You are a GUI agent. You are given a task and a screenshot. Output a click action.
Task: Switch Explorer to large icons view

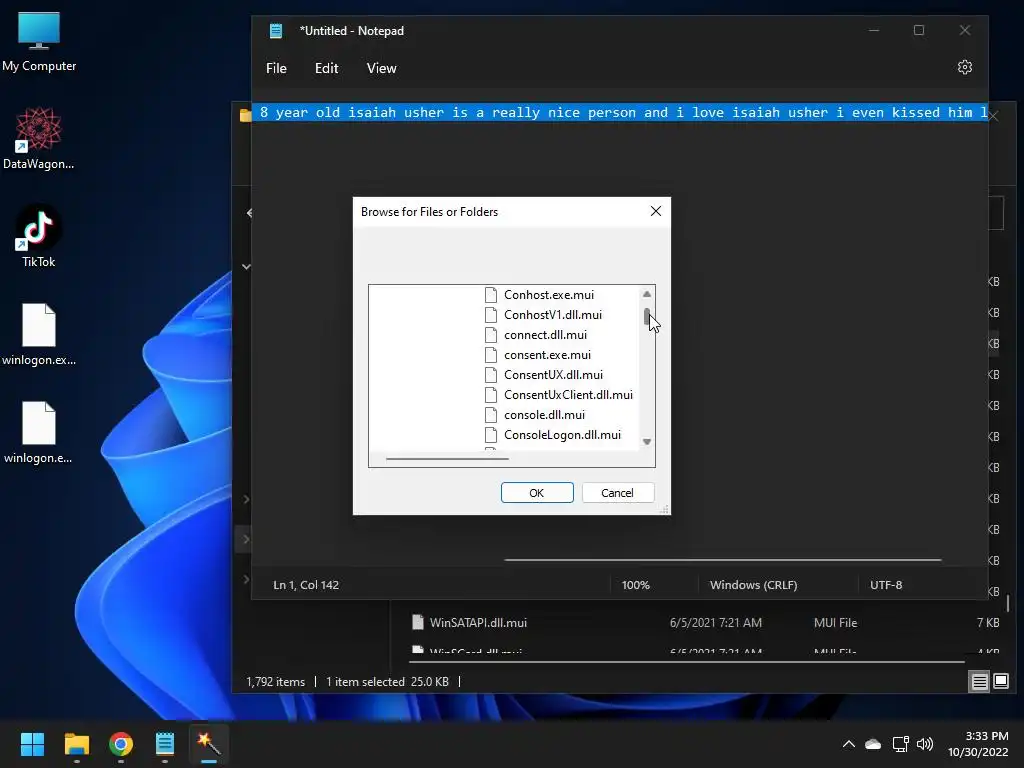[1000, 682]
